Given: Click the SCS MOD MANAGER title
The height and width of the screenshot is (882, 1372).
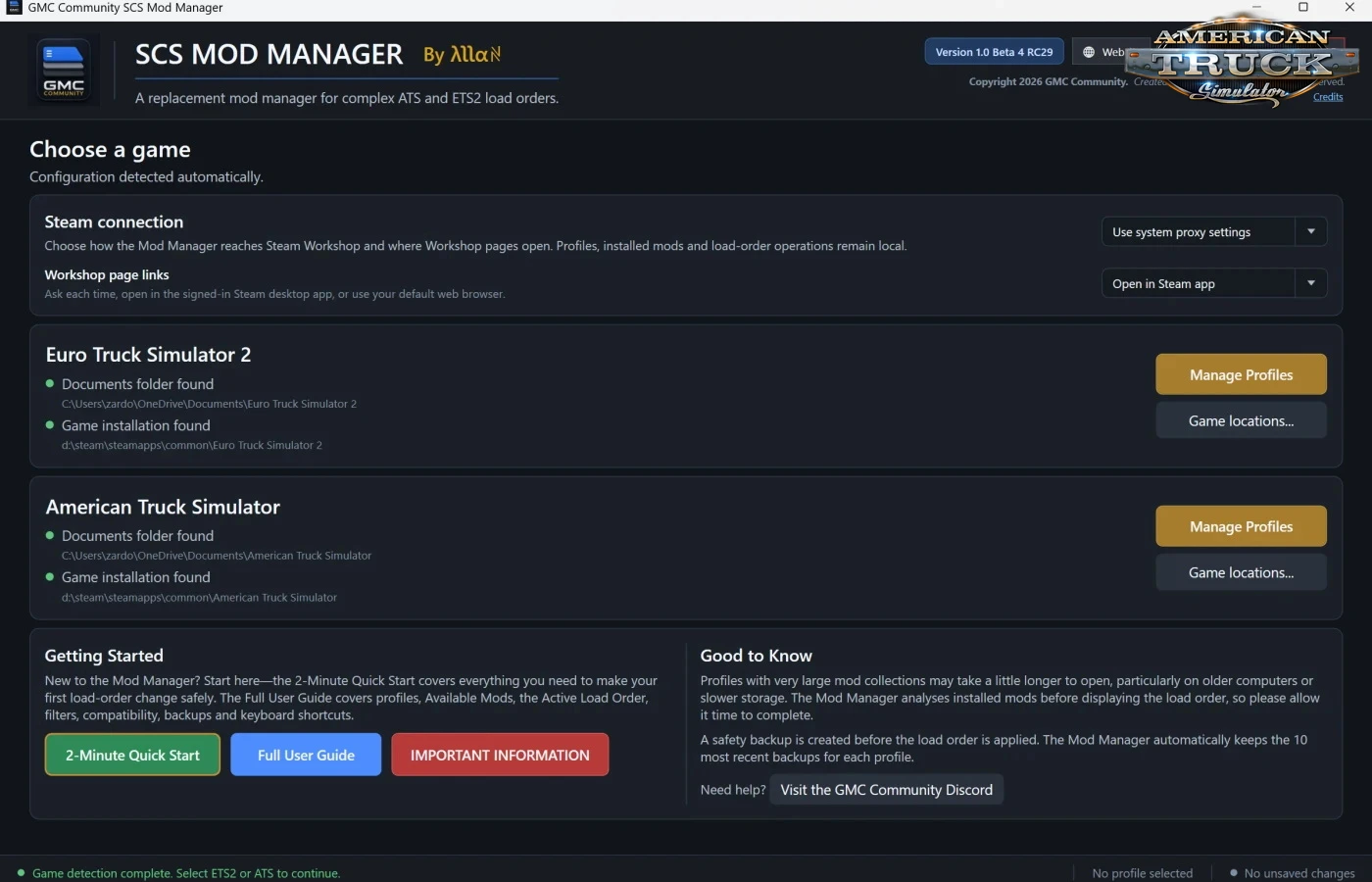Looking at the screenshot, I should tap(269, 55).
